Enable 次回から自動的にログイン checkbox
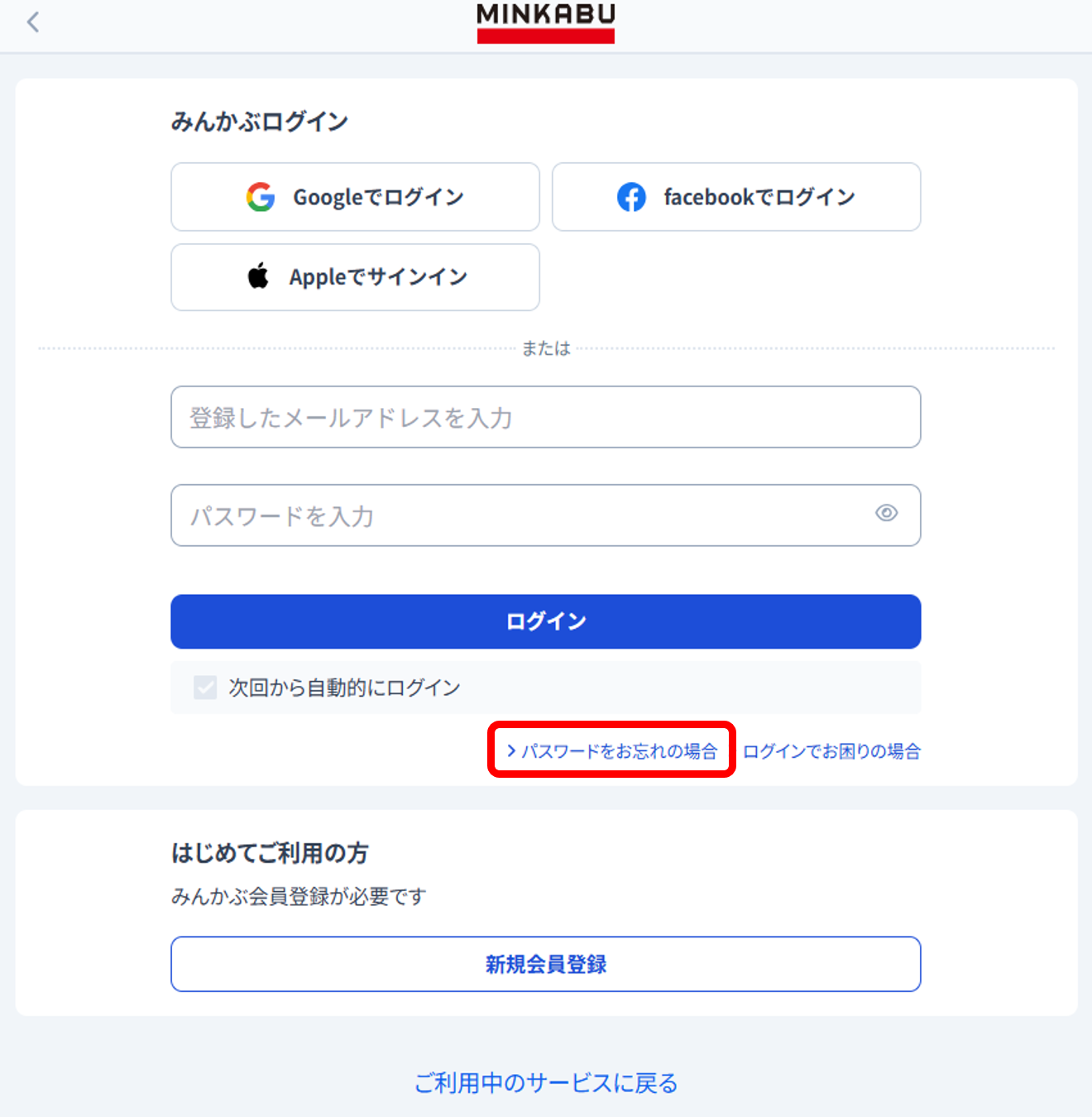Screen dimensions: 1092x1117 [x=205, y=688]
